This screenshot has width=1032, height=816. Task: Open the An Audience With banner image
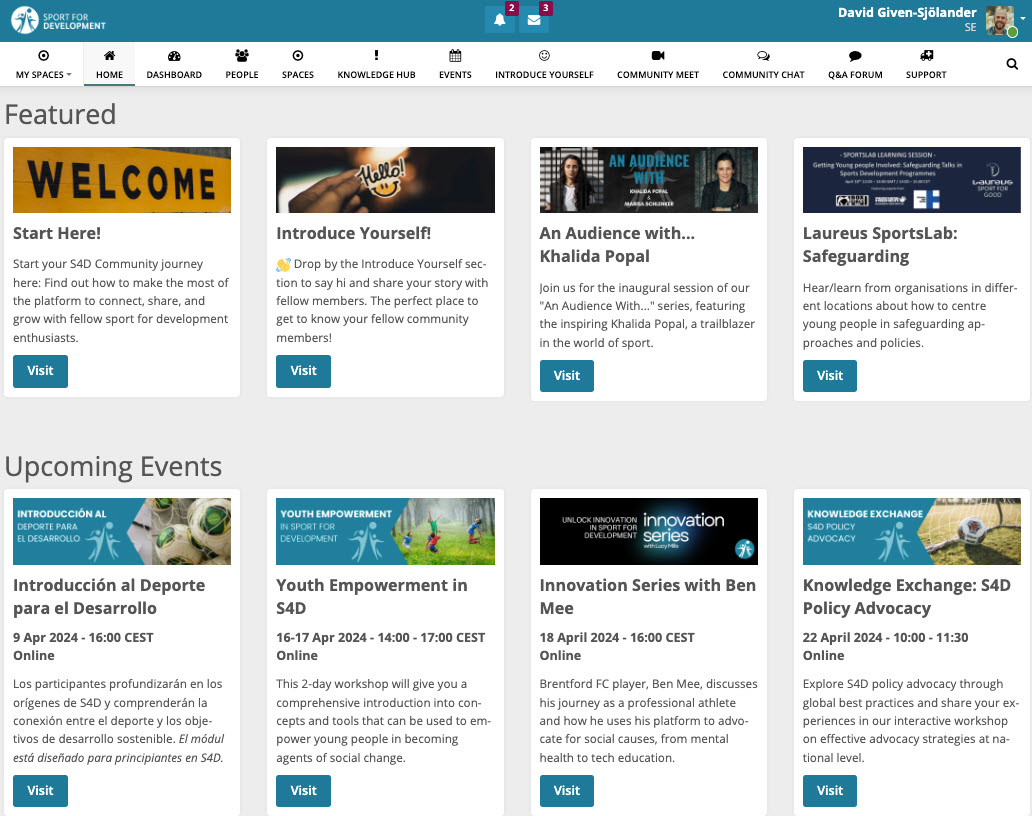coord(648,180)
